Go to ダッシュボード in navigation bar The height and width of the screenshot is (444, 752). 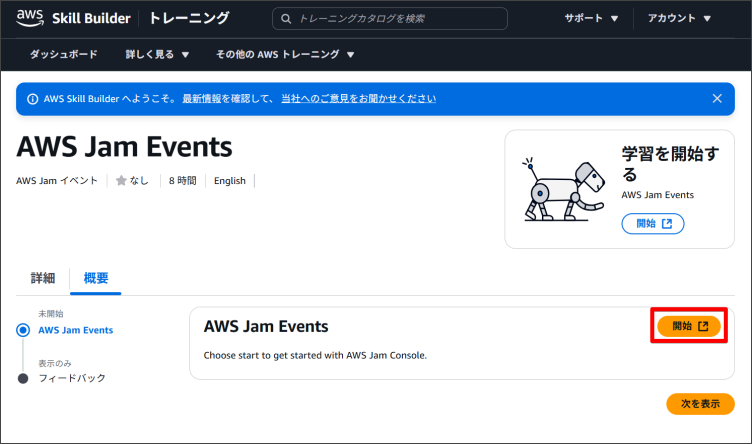pyautogui.click(x=64, y=54)
